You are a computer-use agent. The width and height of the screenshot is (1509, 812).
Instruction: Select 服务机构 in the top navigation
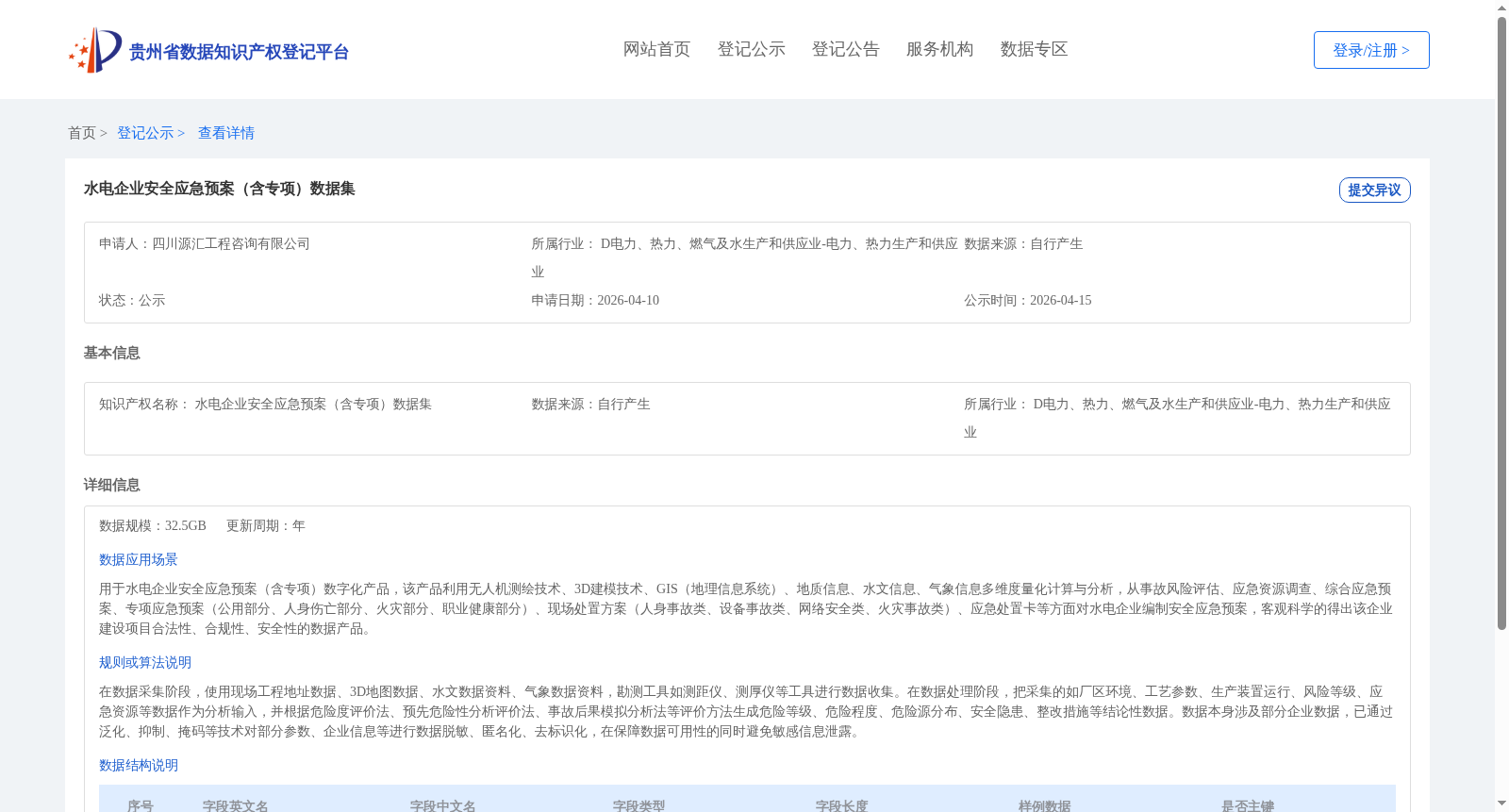[939, 49]
